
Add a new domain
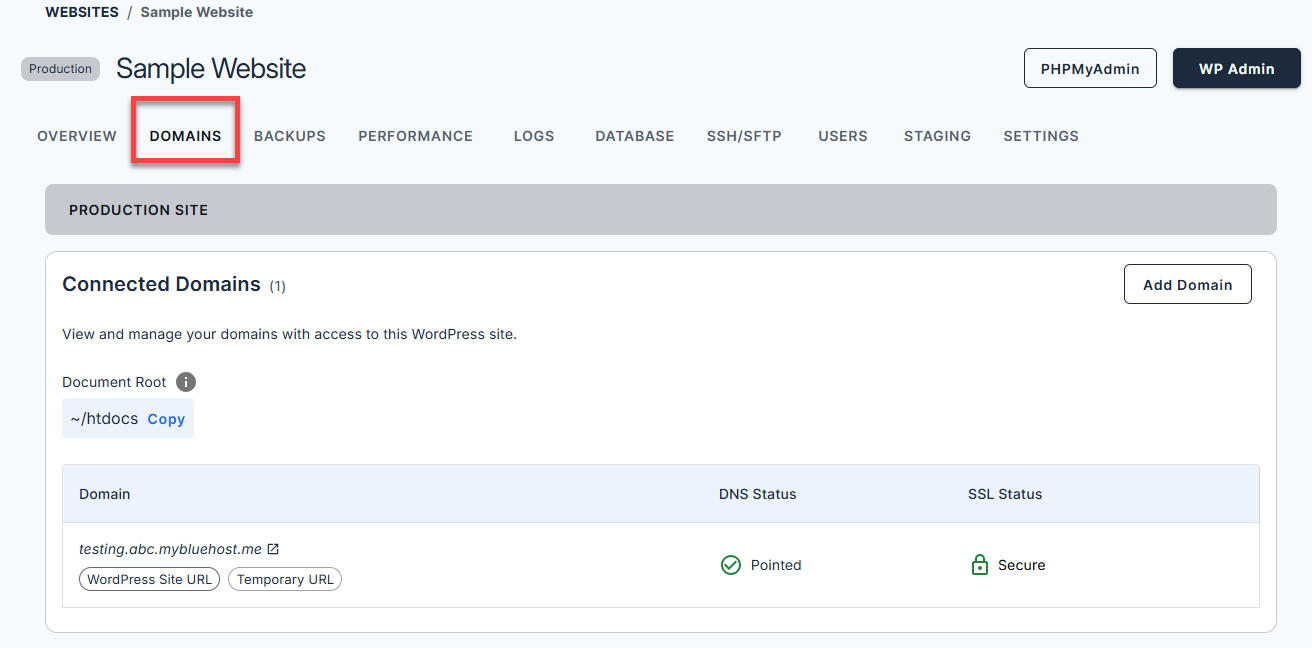click(x=1187, y=283)
